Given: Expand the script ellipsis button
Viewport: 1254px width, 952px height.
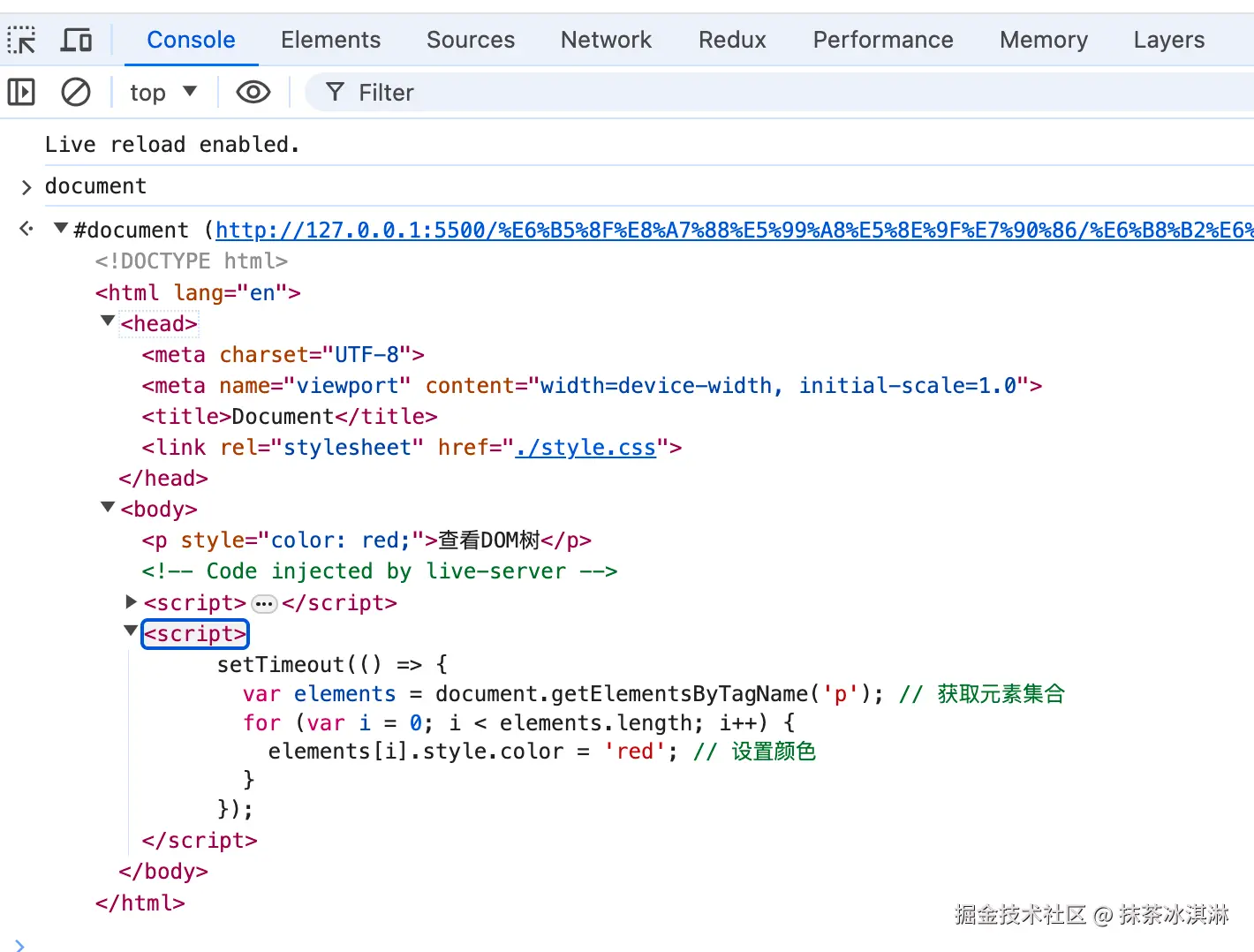Looking at the screenshot, I should click(264, 604).
